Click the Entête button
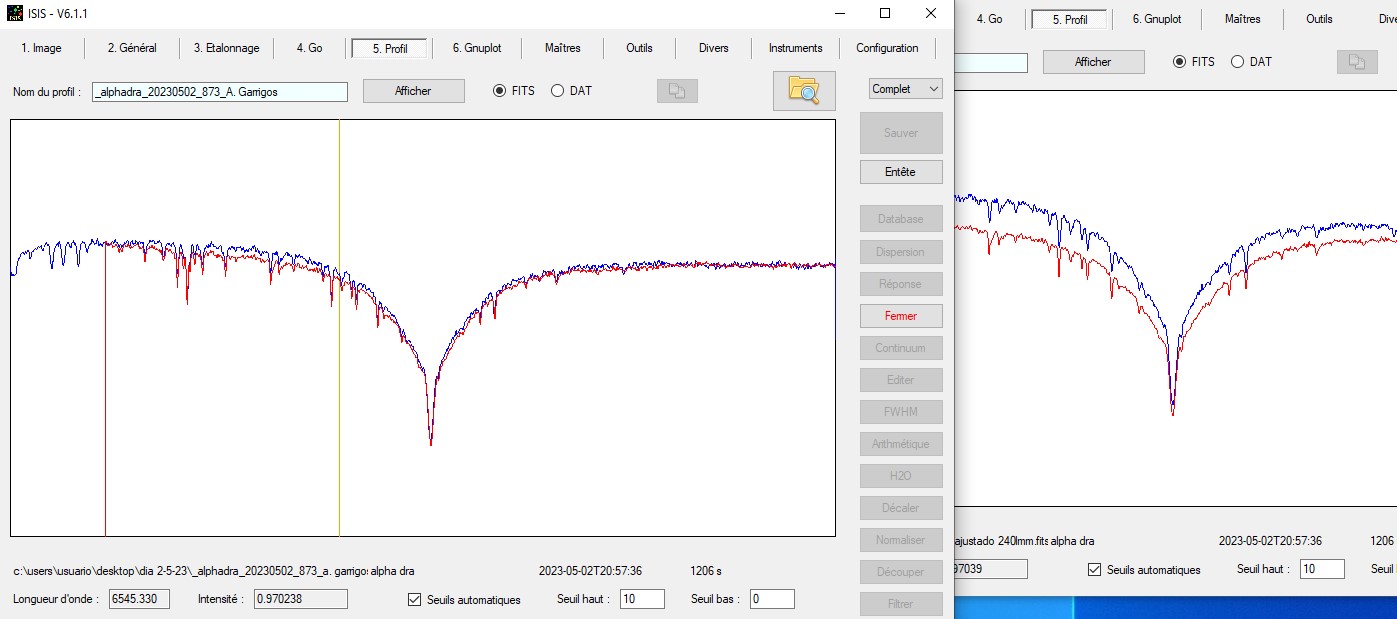The height and width of the screenshot is (619, 1397). click(x=900, y=172)
